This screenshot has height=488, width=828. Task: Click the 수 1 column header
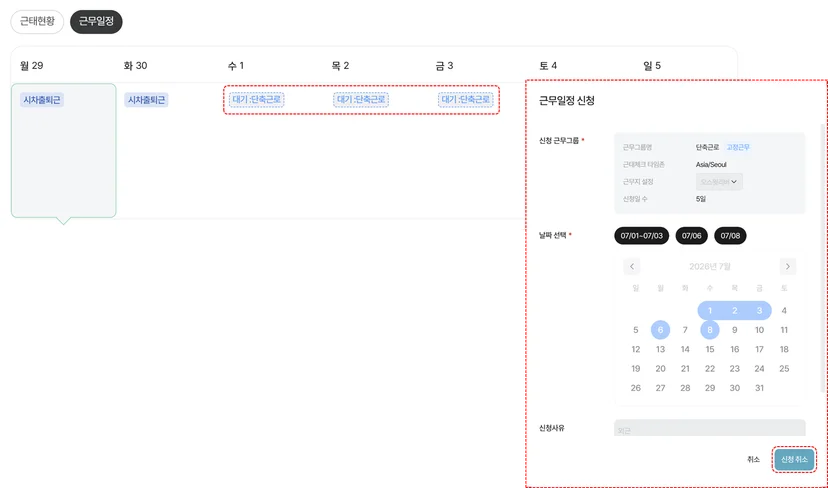click(x=236, y=65)
